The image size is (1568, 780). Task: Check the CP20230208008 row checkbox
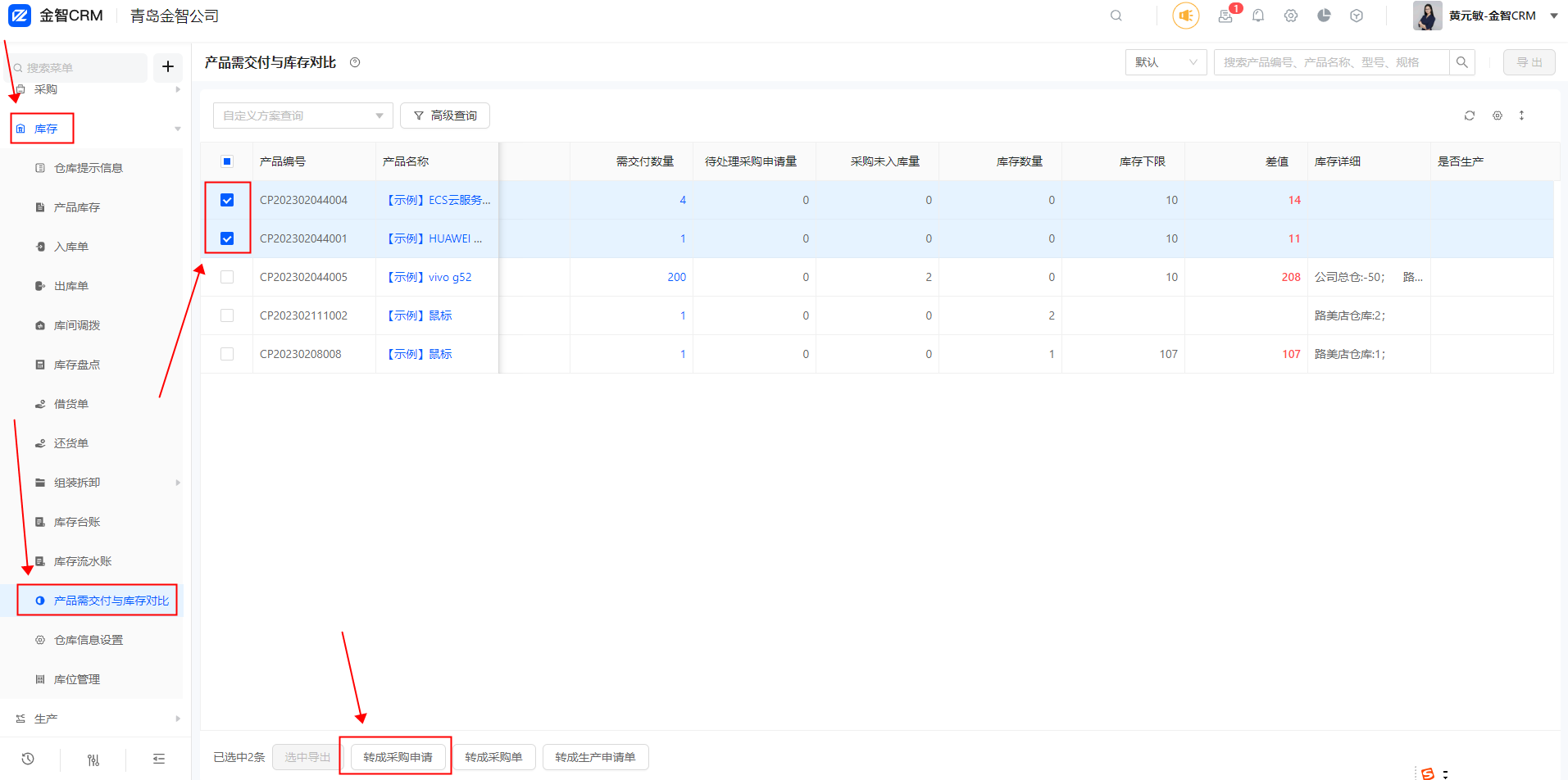(227, 354)
